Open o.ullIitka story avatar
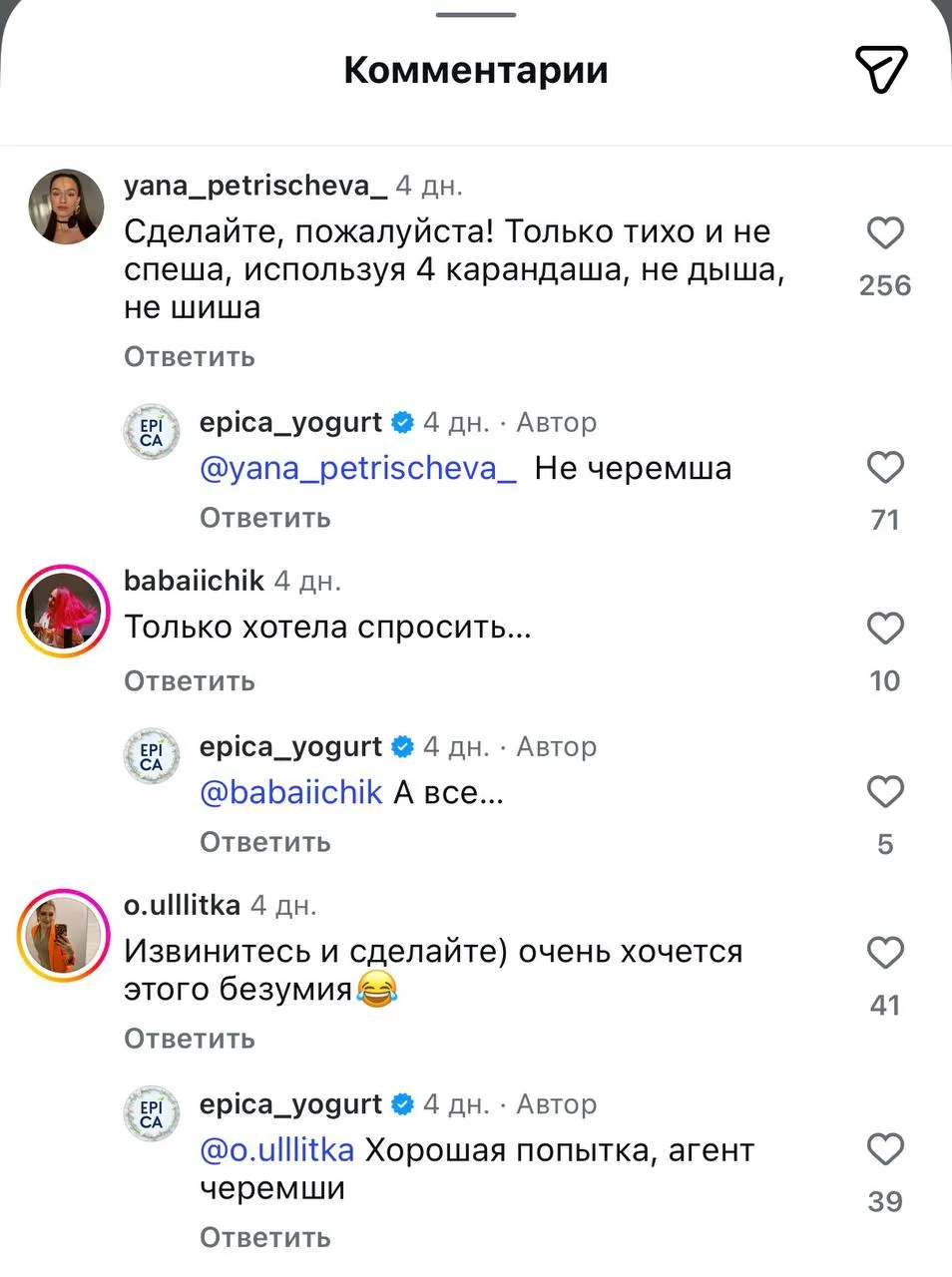 64,936
